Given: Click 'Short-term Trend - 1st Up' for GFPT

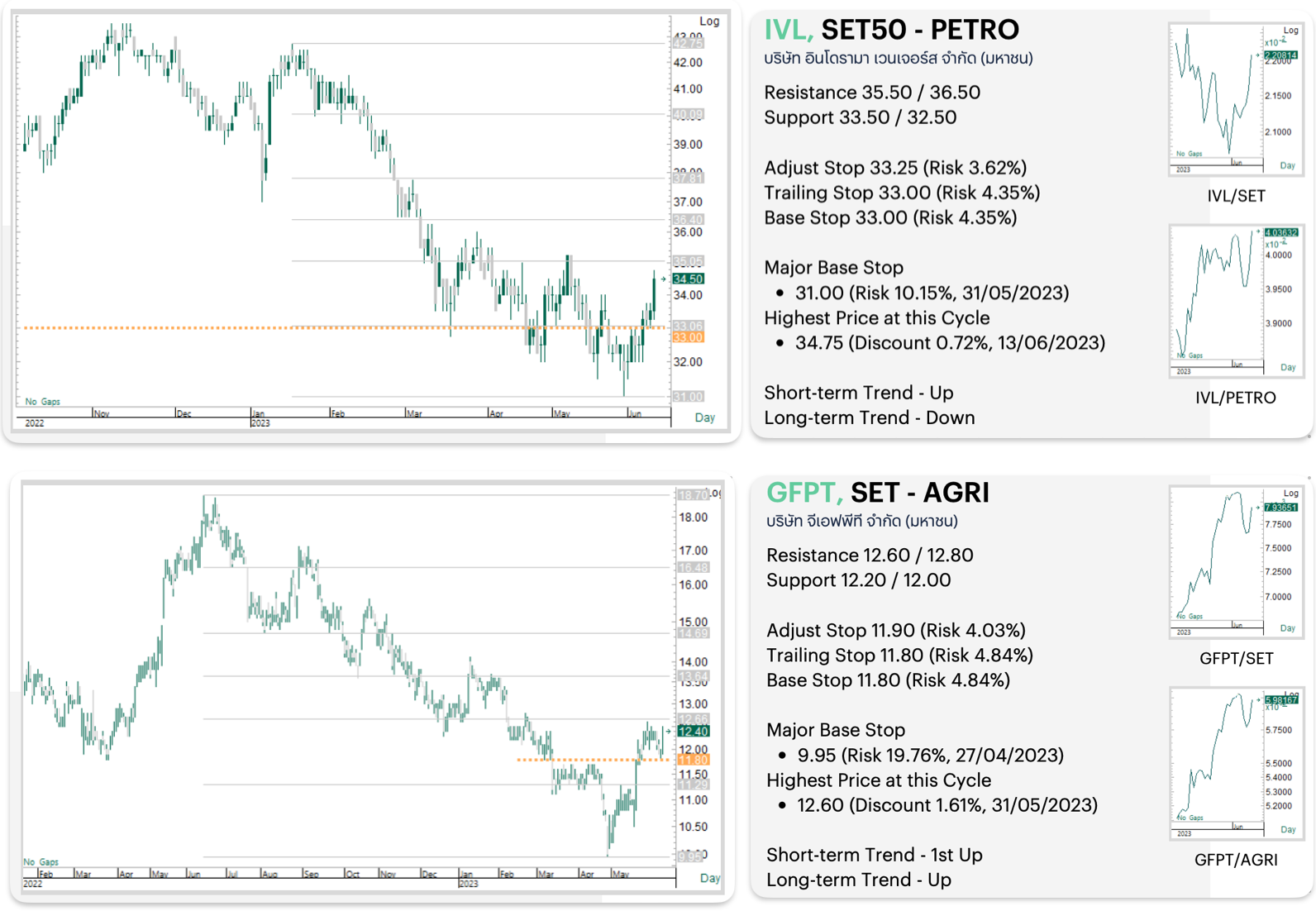Looking at the screenshot, I should tap(875, 855).
